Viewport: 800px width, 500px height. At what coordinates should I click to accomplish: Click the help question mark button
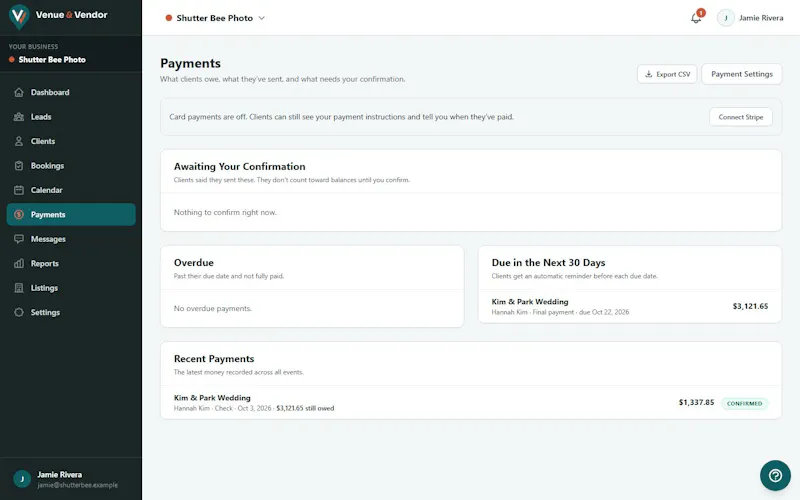click(x=775, y=476)
